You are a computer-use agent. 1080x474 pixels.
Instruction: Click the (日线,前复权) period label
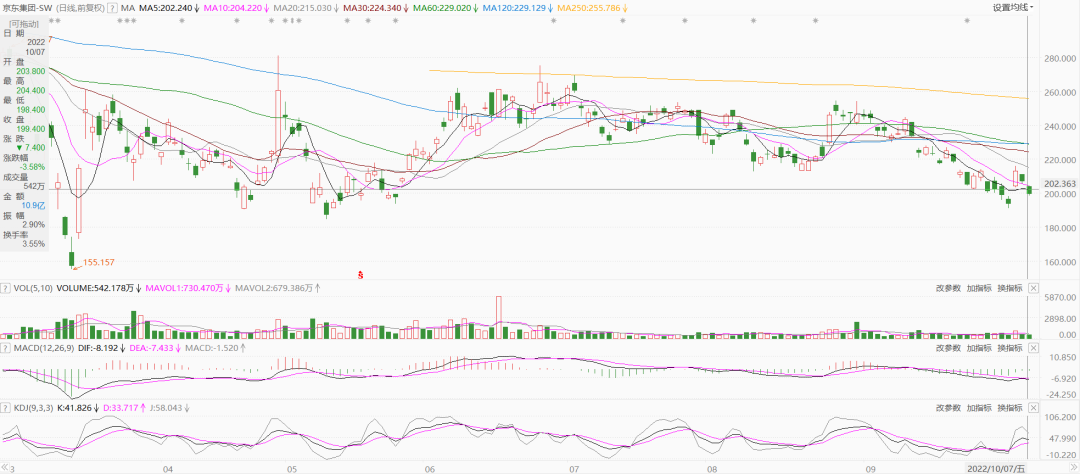(79, 8)
